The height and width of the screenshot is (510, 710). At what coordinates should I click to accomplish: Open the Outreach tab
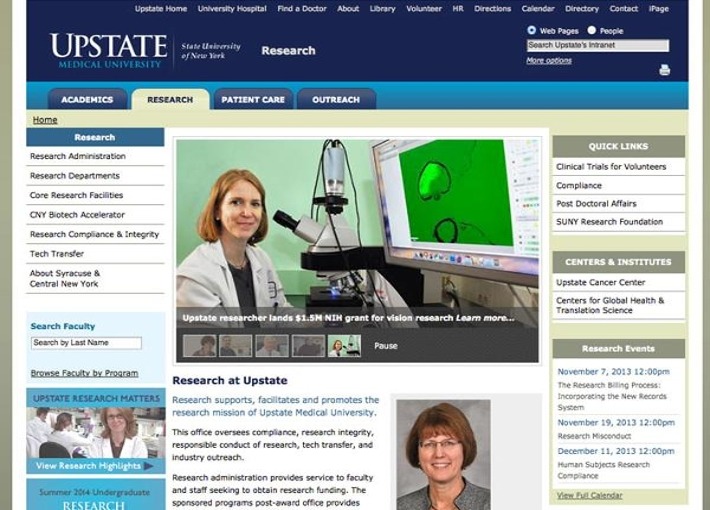336,99
